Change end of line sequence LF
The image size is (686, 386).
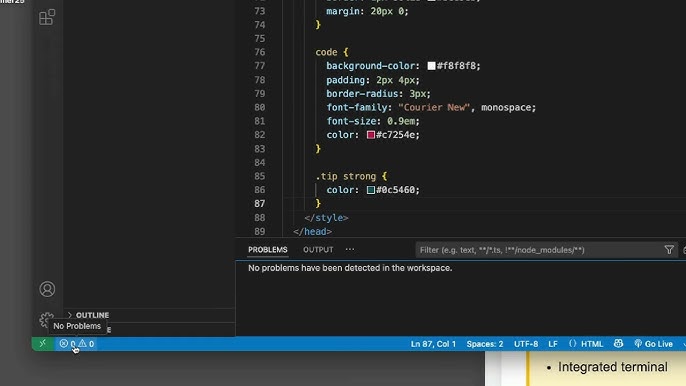pyautogui.click(x=553, y=344)
